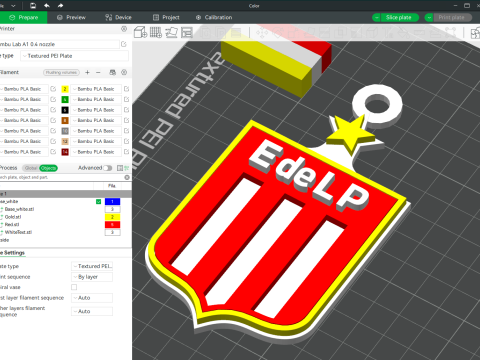Image resolution: width=480 pixels, height=360 pixels.
Task: Expand the Print plate options arrow
Action: (429, 17)
